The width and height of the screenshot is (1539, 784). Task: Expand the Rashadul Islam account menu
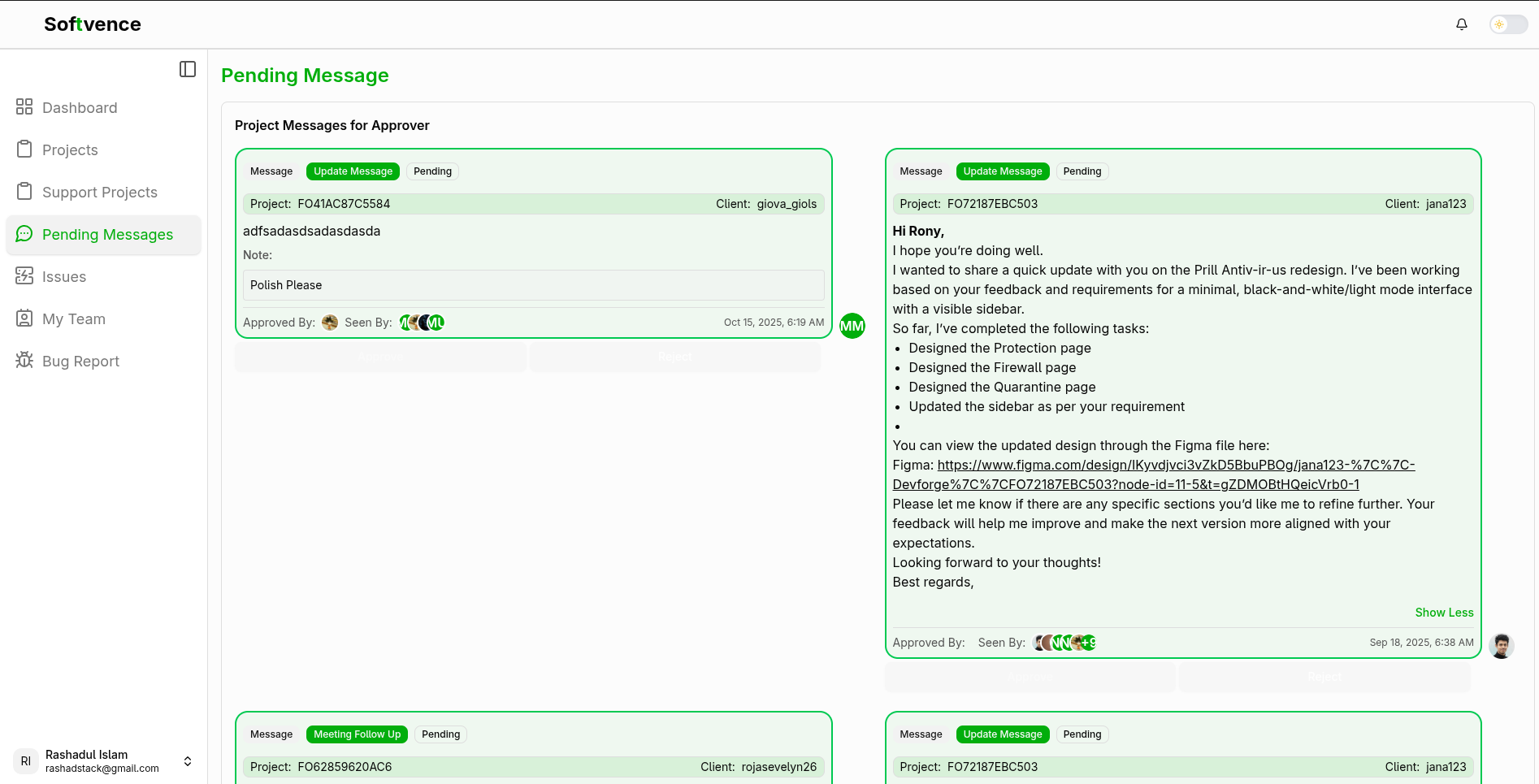click(x=188, y=761)
